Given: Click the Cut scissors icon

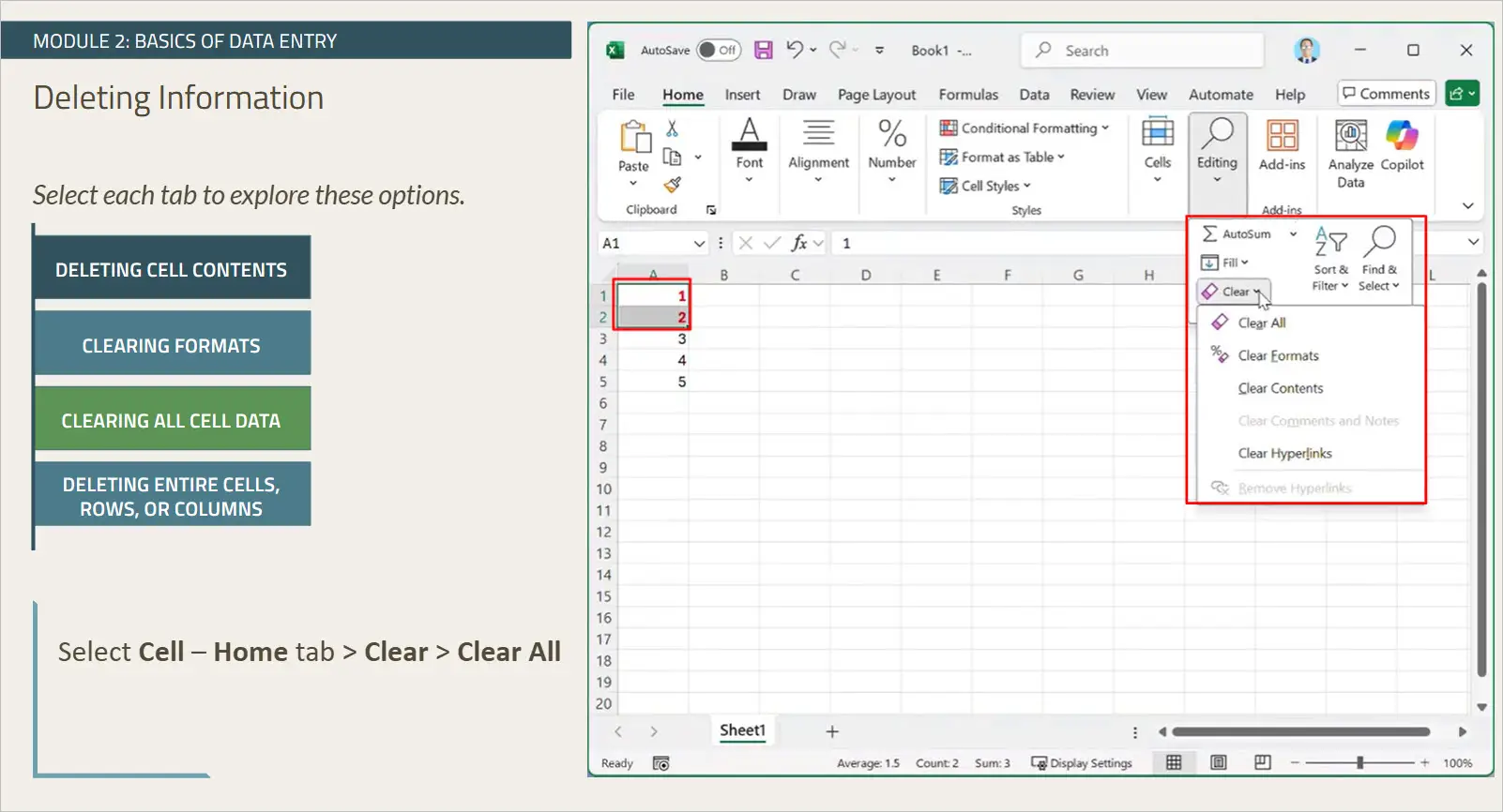Looking at the screenshot, I should pyautogui.click(x=672, y=128).
